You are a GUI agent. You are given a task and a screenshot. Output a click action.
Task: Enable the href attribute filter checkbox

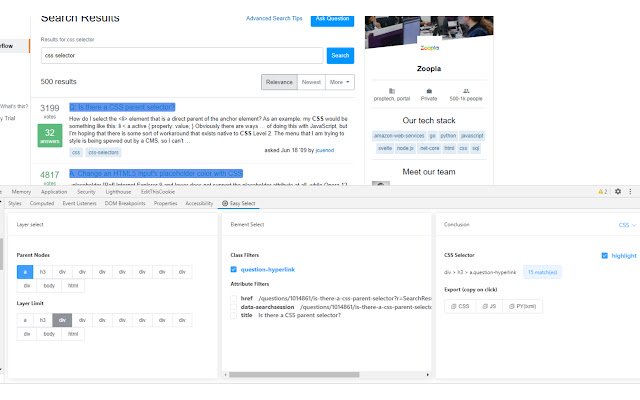pos(233,298)
